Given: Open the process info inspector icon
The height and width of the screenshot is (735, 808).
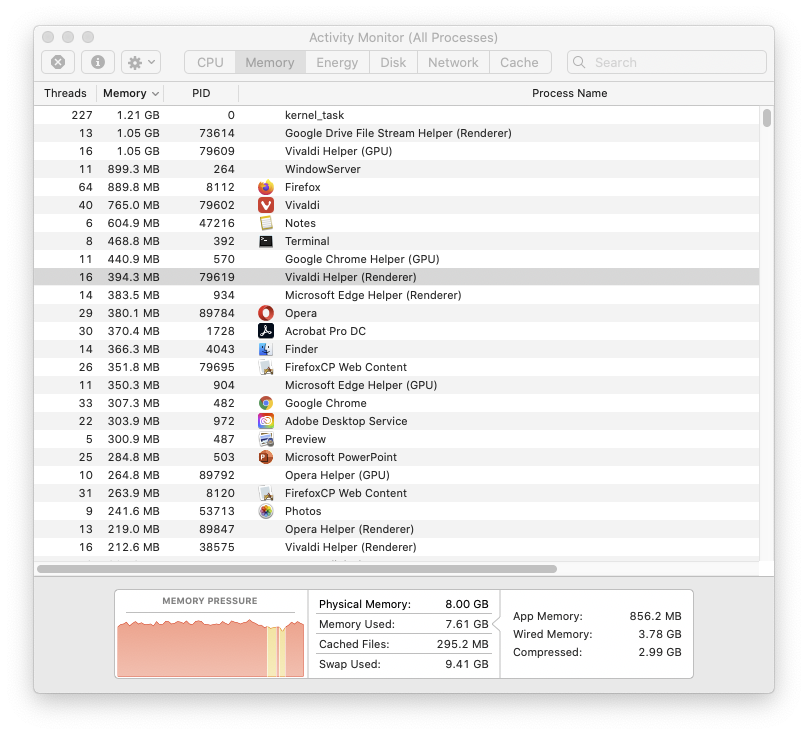Looking at the screenshot, I should pyautogui.click(x=98, y=62).
